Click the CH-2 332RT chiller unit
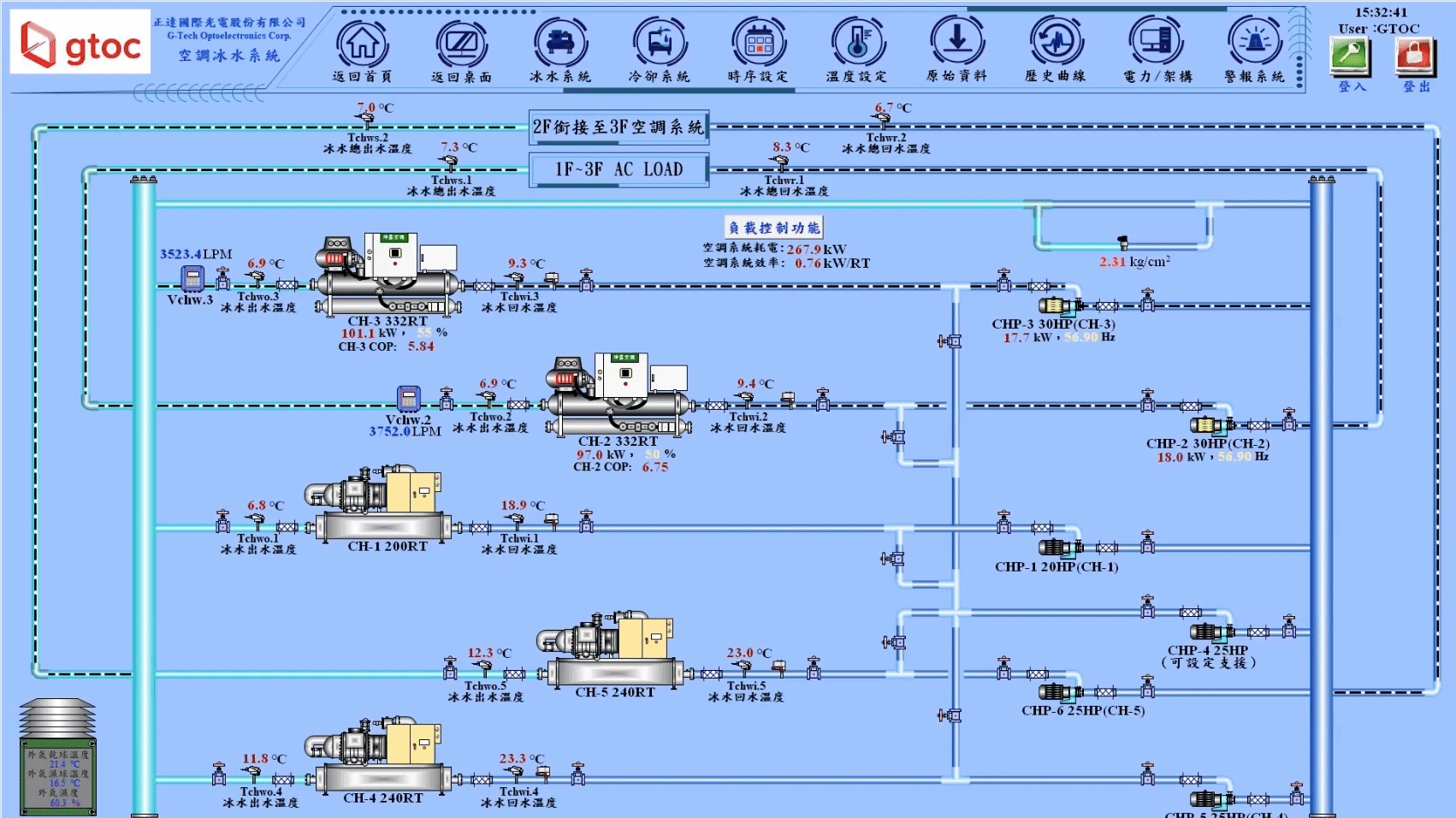1456x818 pixels. pyautogui.click(x=617, y=394)
